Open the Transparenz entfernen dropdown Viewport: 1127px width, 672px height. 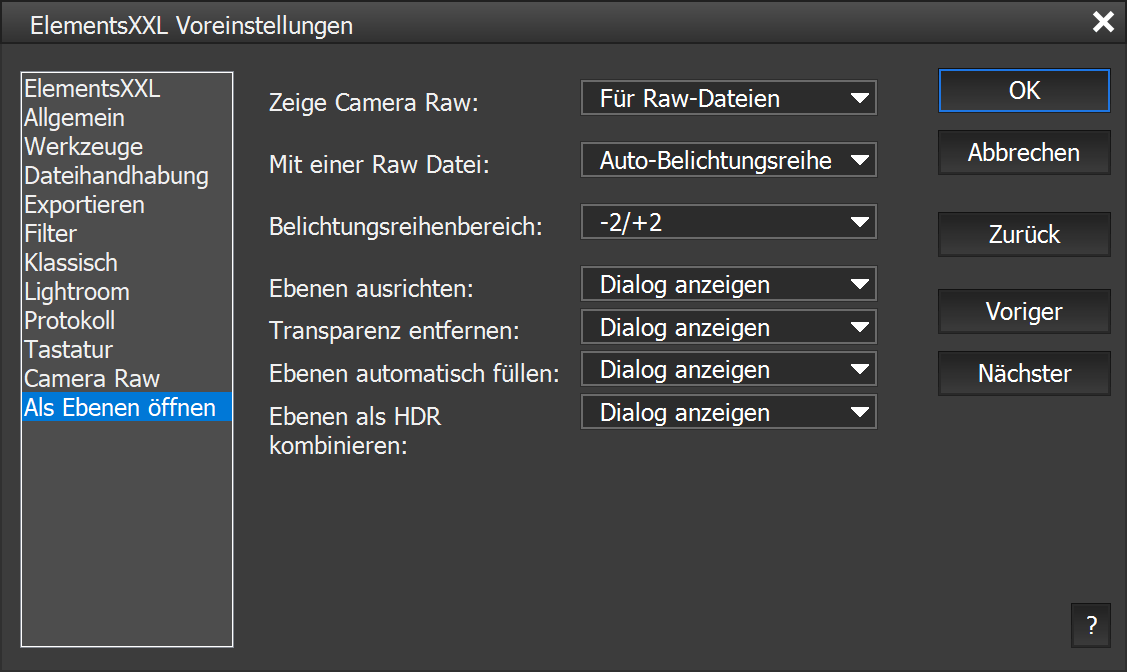click(728, 327)
